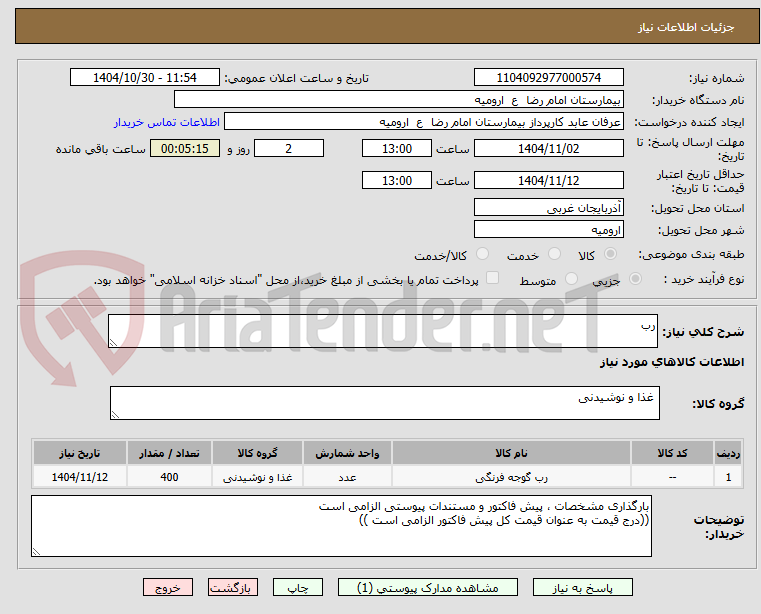Image resolution: width=761 pixels, height=614 pixels.
Task: Select the کالا radio button
Action: [x=611, y=254]
